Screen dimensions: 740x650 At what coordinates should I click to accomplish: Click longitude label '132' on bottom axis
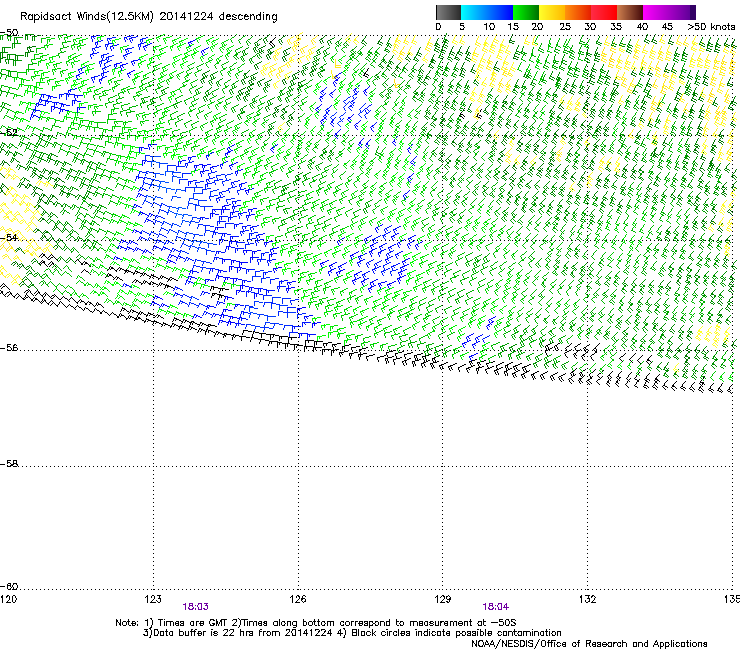(588, 599)
